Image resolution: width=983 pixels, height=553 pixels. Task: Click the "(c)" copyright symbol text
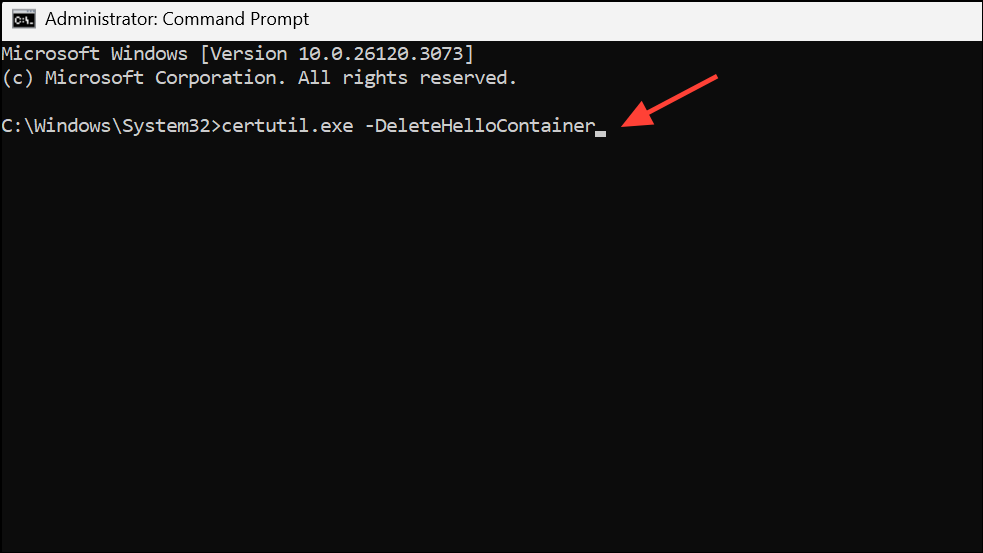coord(18,78)
